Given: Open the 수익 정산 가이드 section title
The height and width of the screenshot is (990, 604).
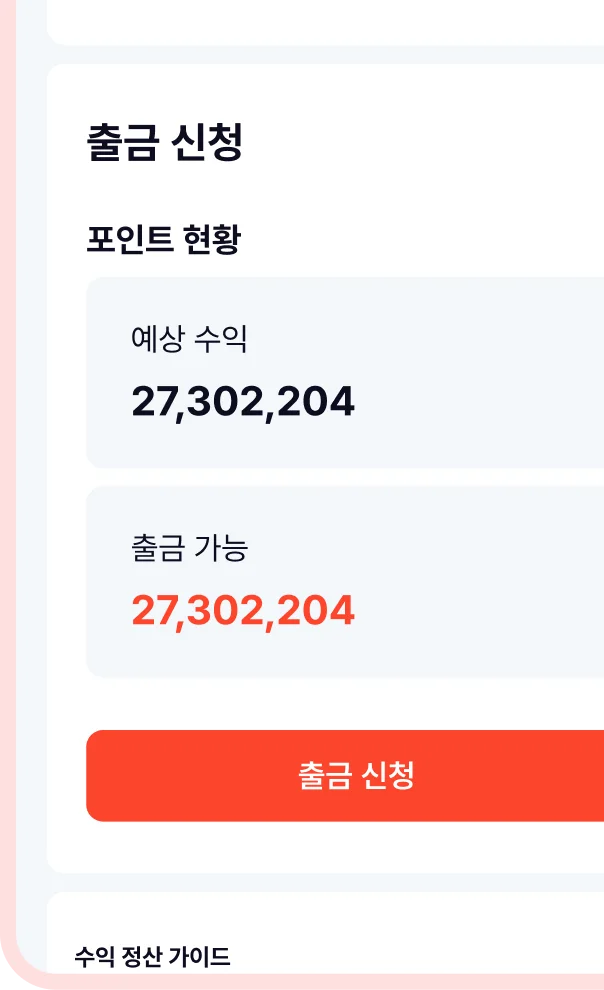Looking at the screenshot, I should tap(152, 957).
